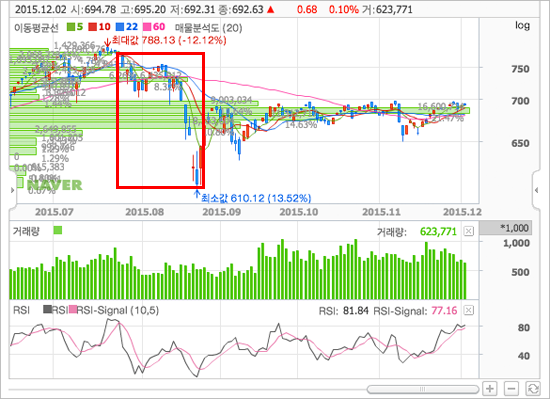Click the 2015.12.02 date in header

click(40, 9)
